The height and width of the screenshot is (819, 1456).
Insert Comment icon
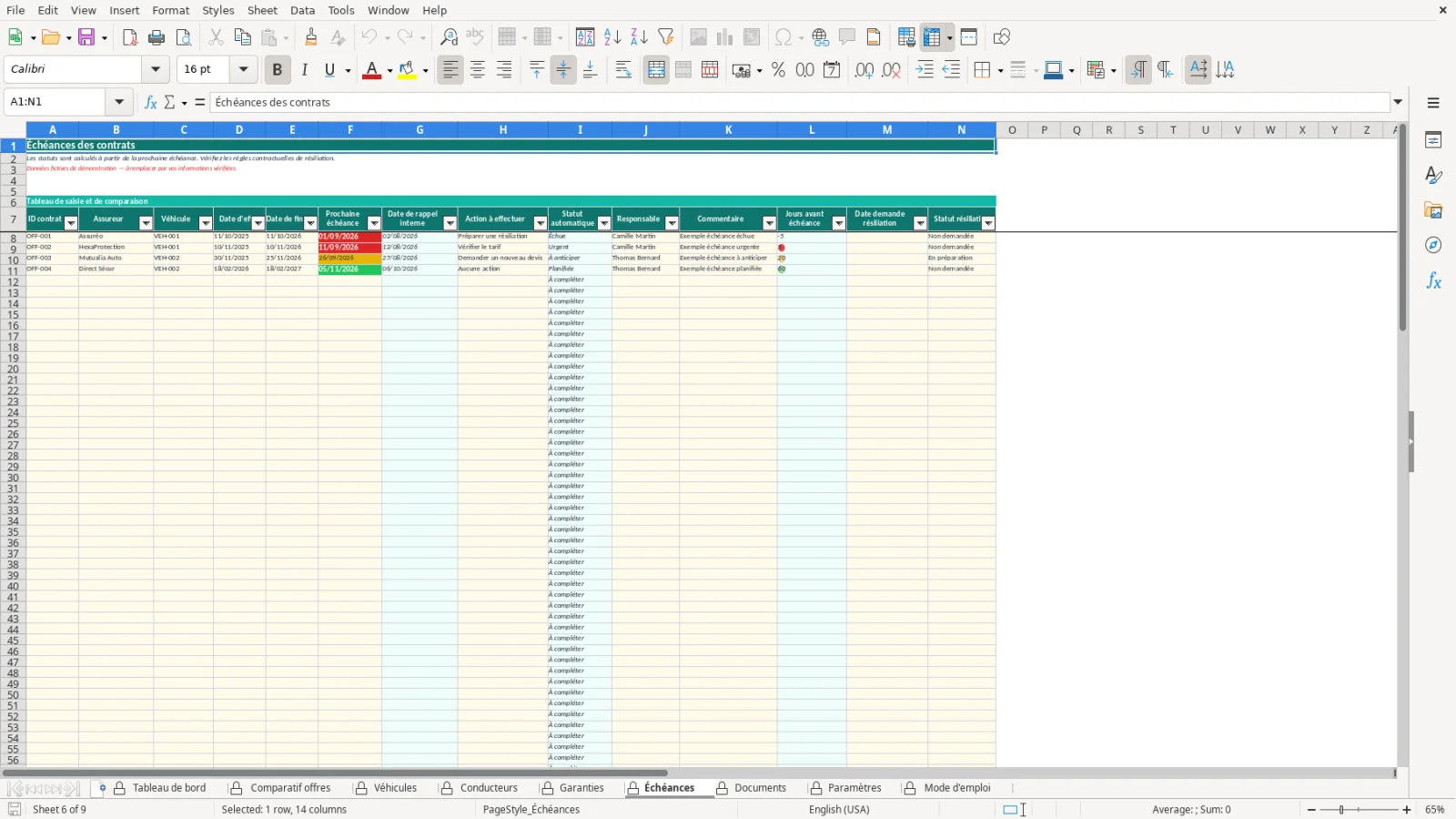pos(847,37)
